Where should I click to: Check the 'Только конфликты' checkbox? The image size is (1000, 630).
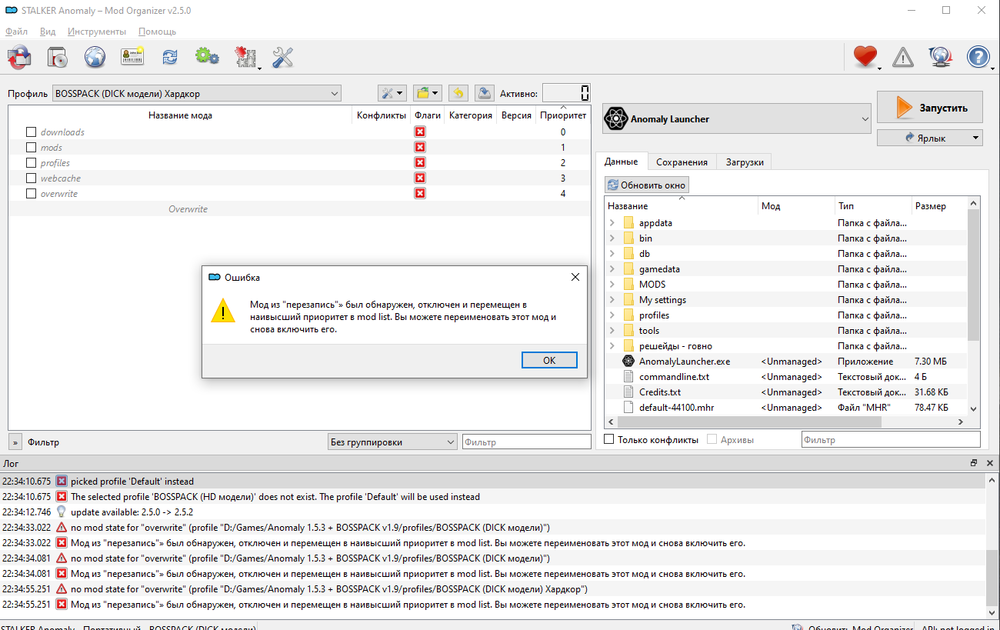click(610, 440)
